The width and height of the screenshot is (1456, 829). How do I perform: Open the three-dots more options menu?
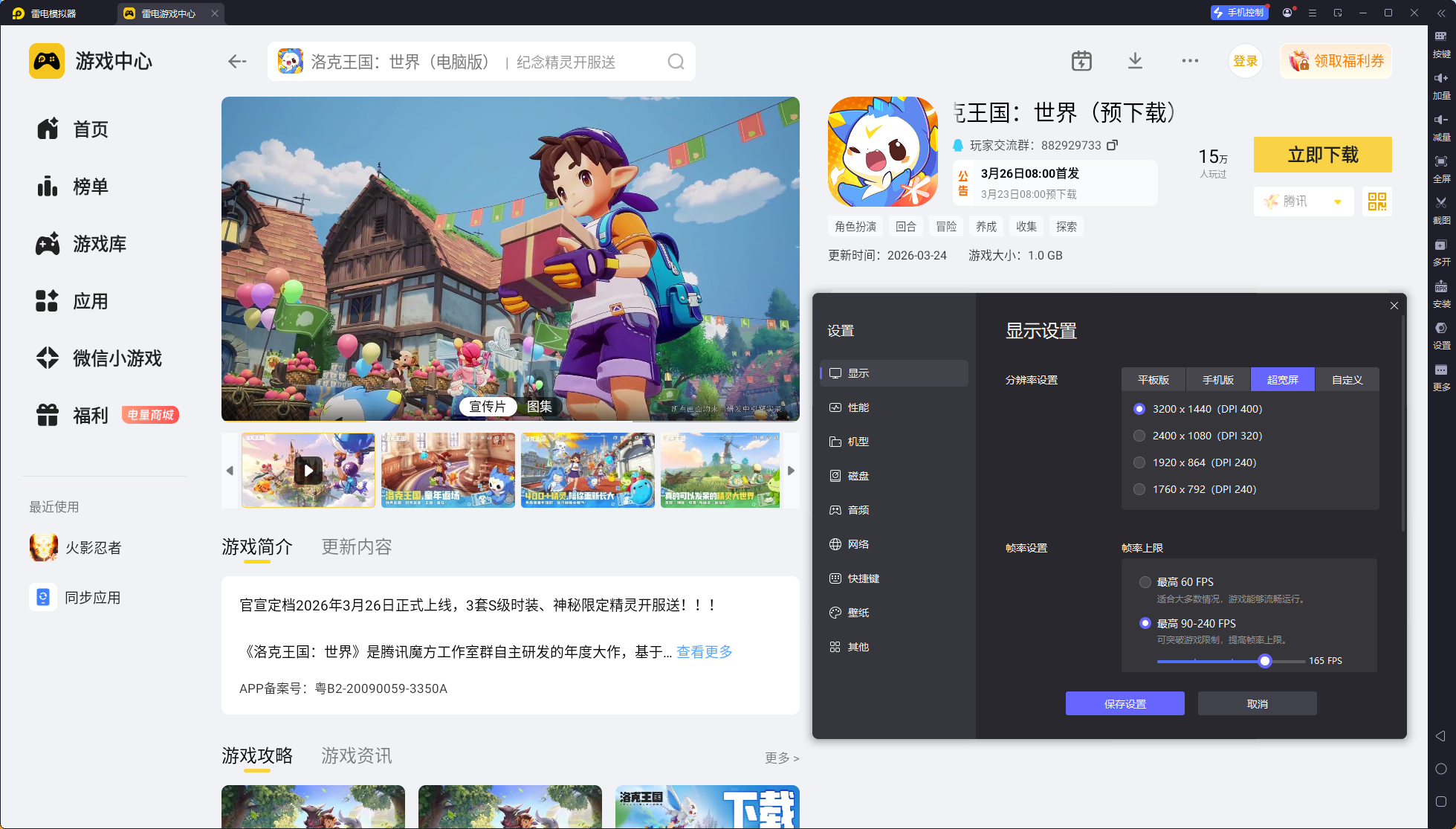pyautogui.click(x=1190, y=61)
